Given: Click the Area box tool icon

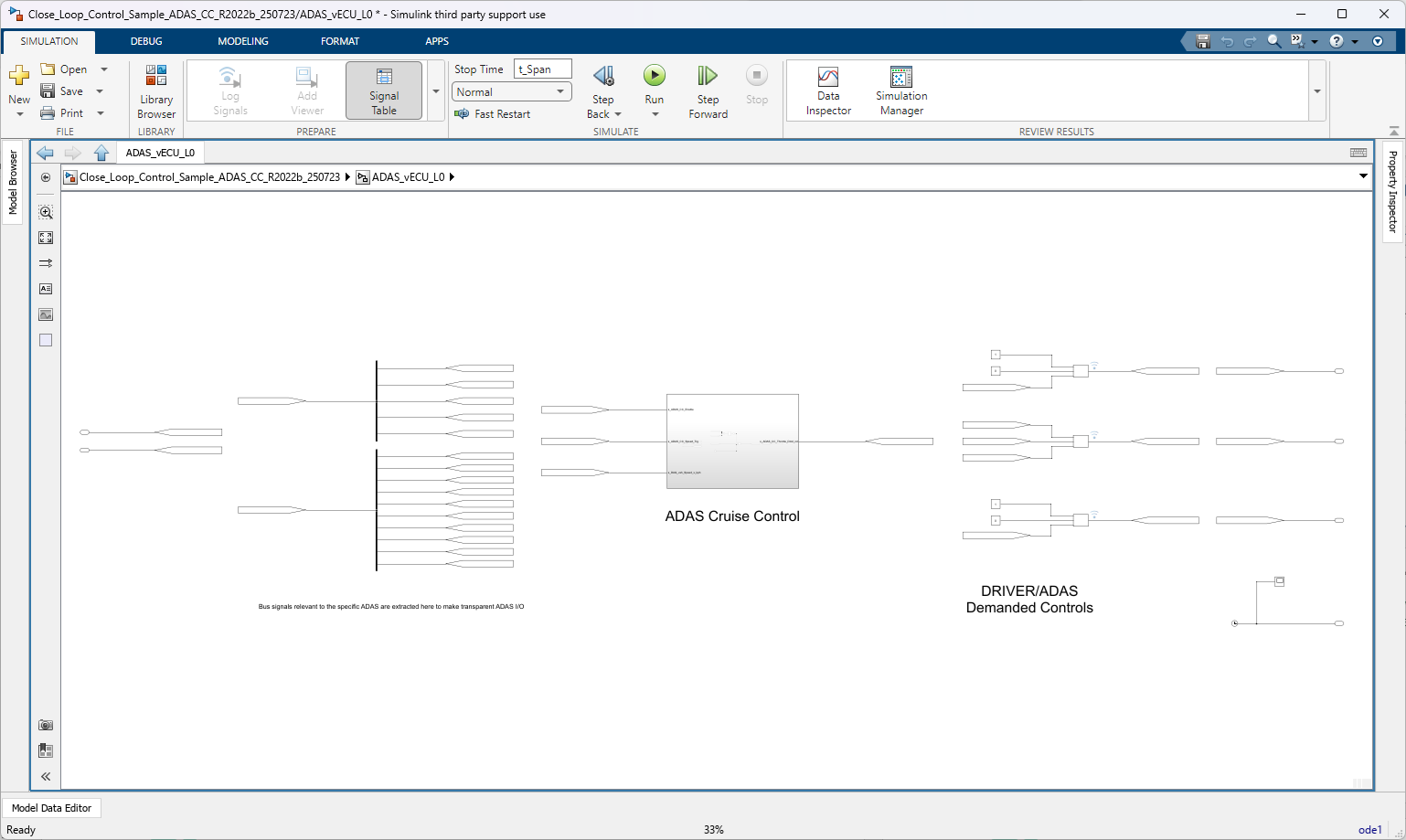Looking at the screenshot, I should pos(46,340).
